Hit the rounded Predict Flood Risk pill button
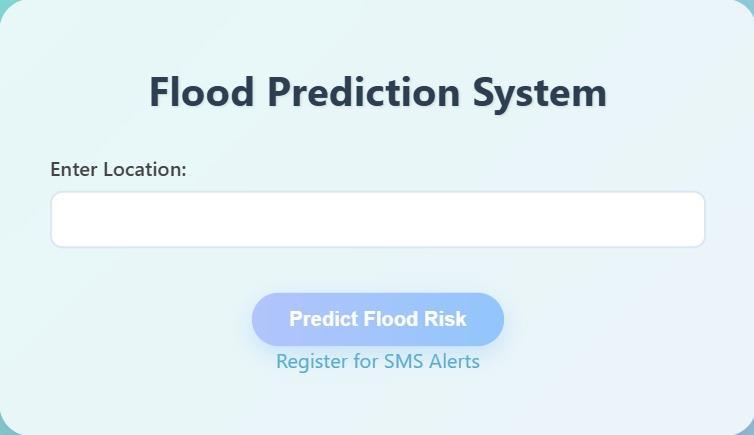Screen dimensions: 754x435 [377, 319]
